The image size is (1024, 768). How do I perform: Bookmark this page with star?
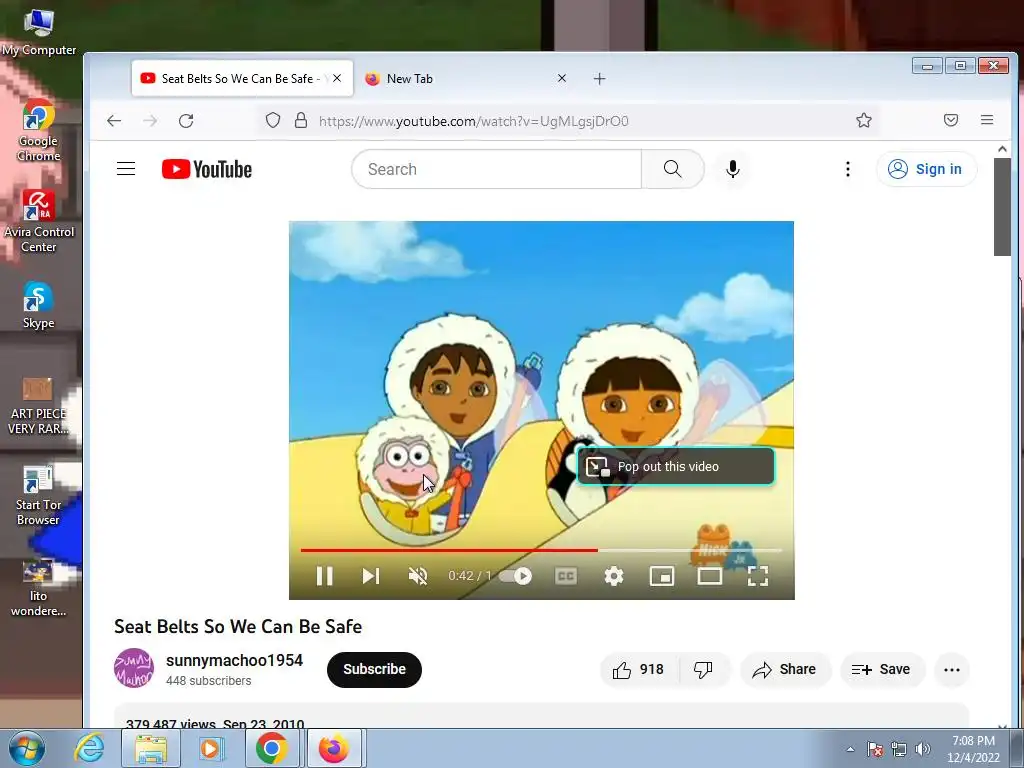tap(864, 120)
